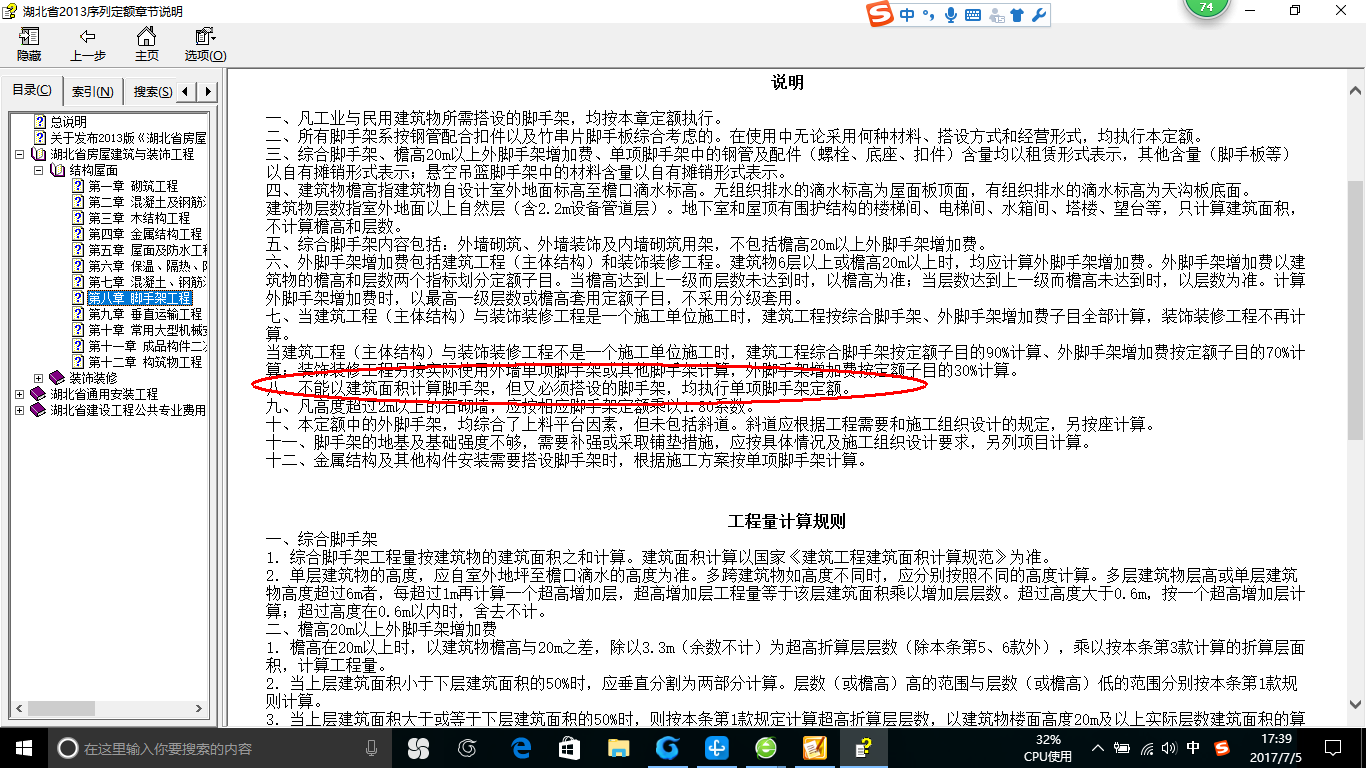Open 第三章 木结构工程 topic
The height and width of the screenshot is (768, 1366).
click(138, 218)
